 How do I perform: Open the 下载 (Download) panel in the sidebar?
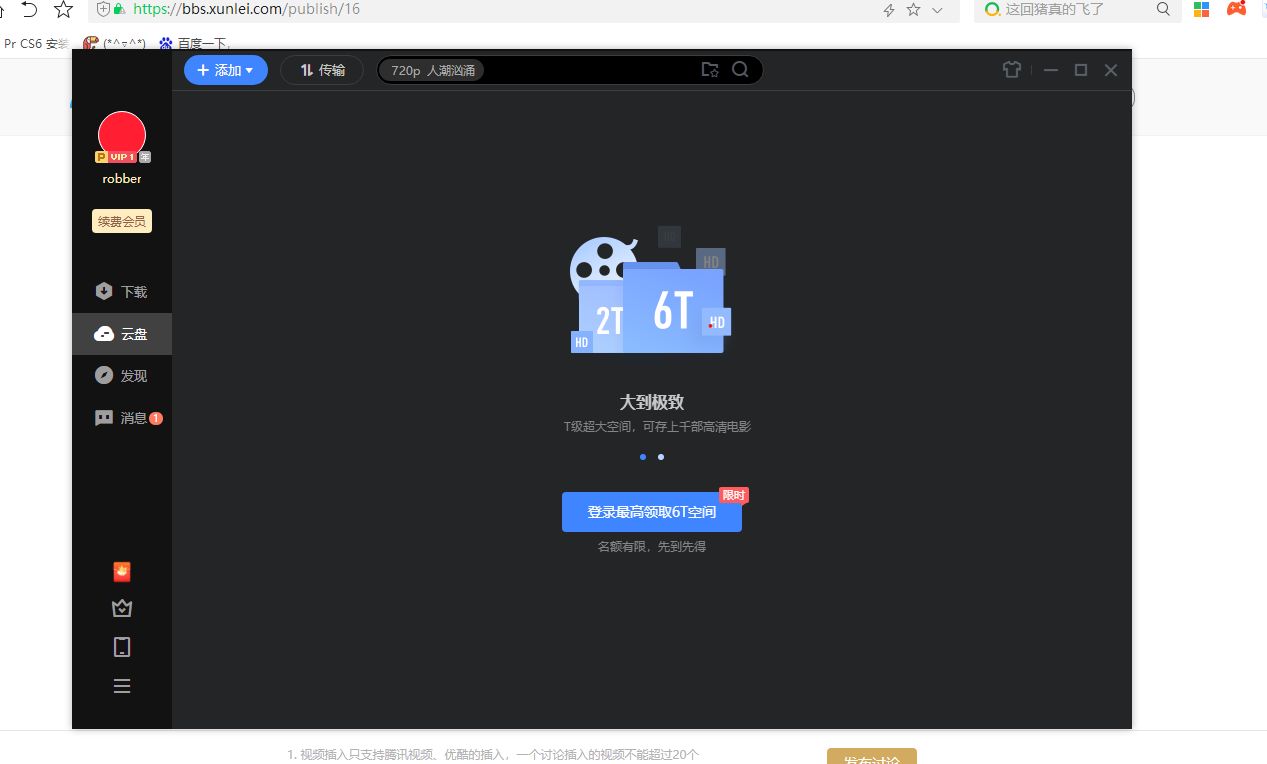click(x=121, y=291)
